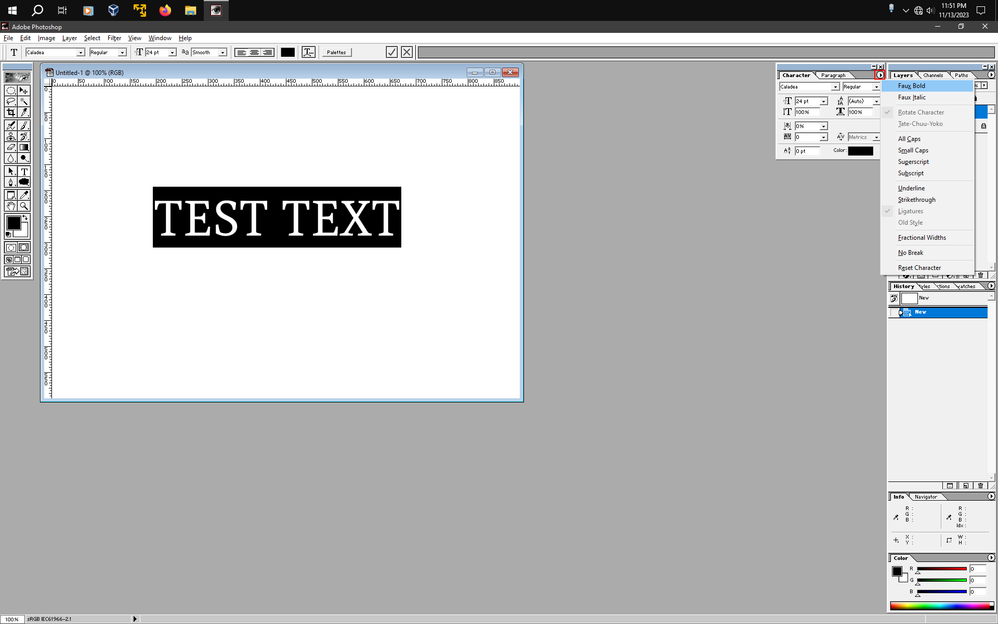Select the Gradient tool
The image size is (998, 624).
click(x=22, y=148)
